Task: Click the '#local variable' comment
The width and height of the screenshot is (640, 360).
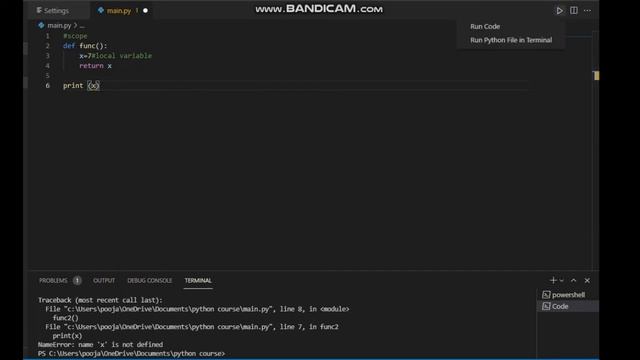Action: (x=122, y=56)
